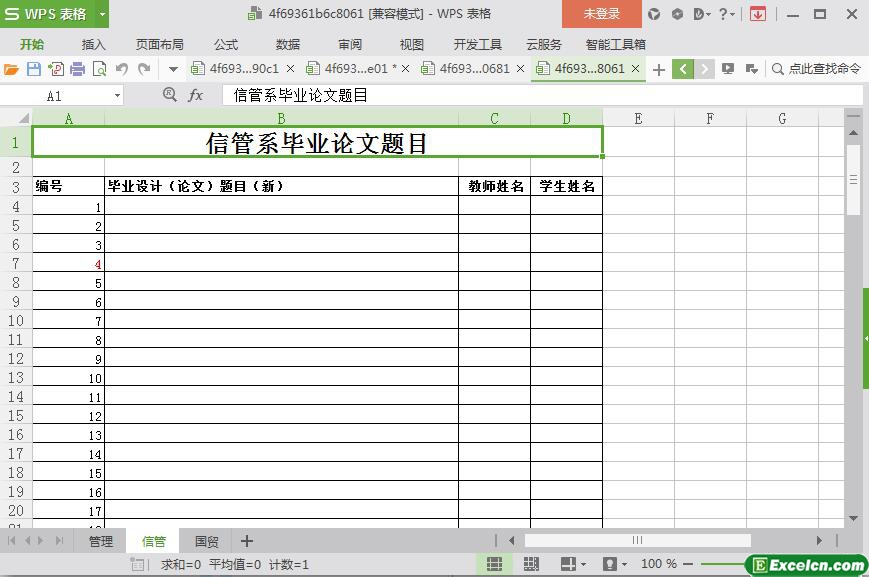Open the help question mark dropdown
This screenshot has width=869, height=577.
tap(726, 14)
